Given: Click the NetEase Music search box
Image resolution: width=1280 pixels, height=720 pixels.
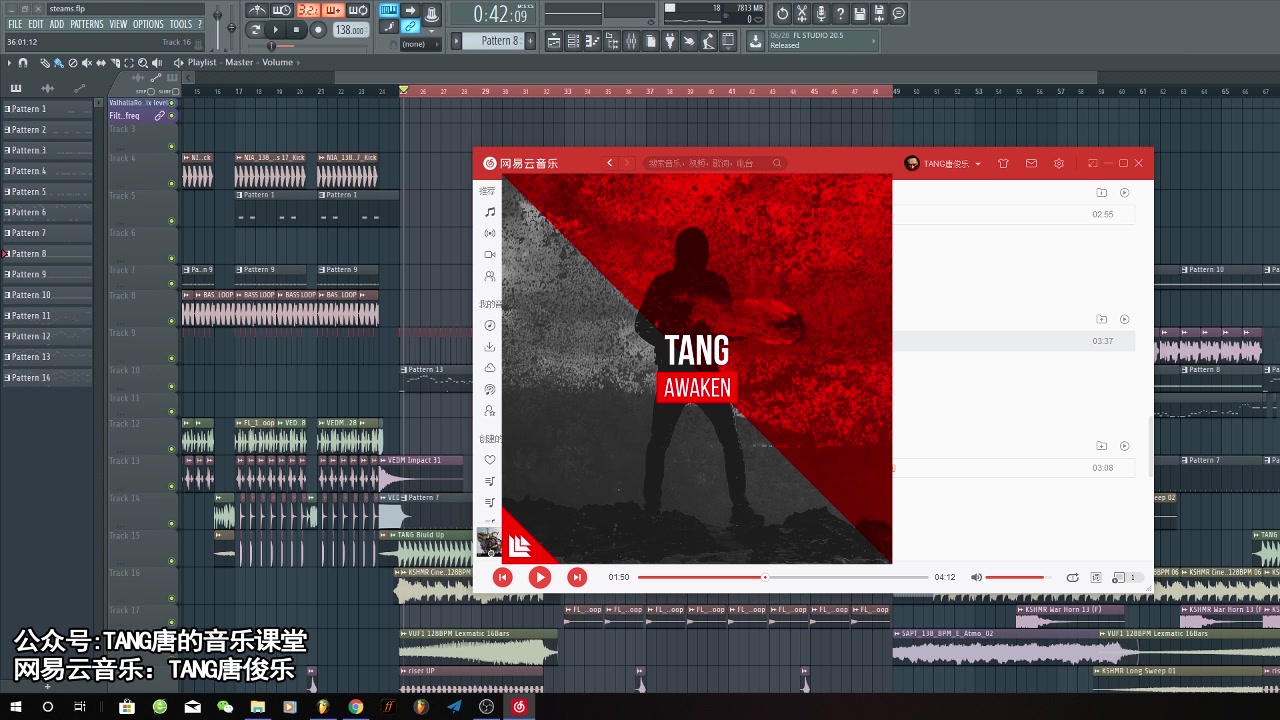Looking at the screenshot, I should point(714,163).
